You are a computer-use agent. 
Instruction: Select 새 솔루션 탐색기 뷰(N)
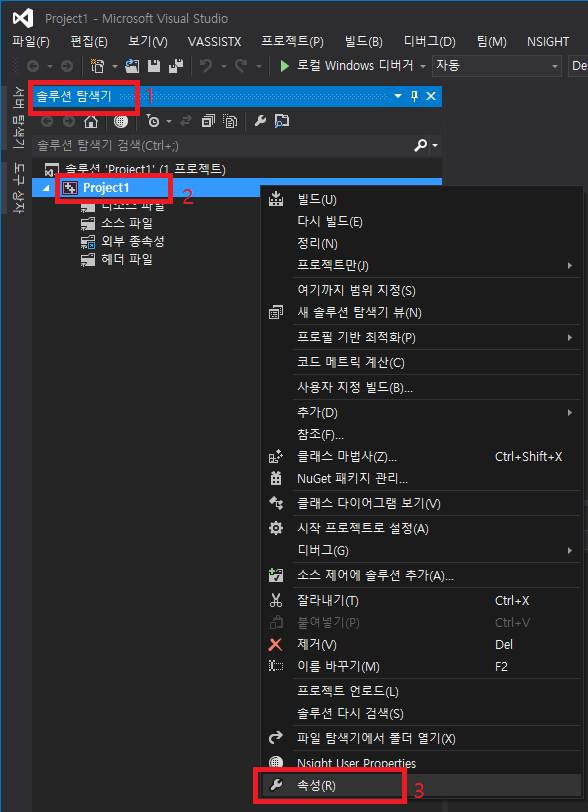(421, 312)
